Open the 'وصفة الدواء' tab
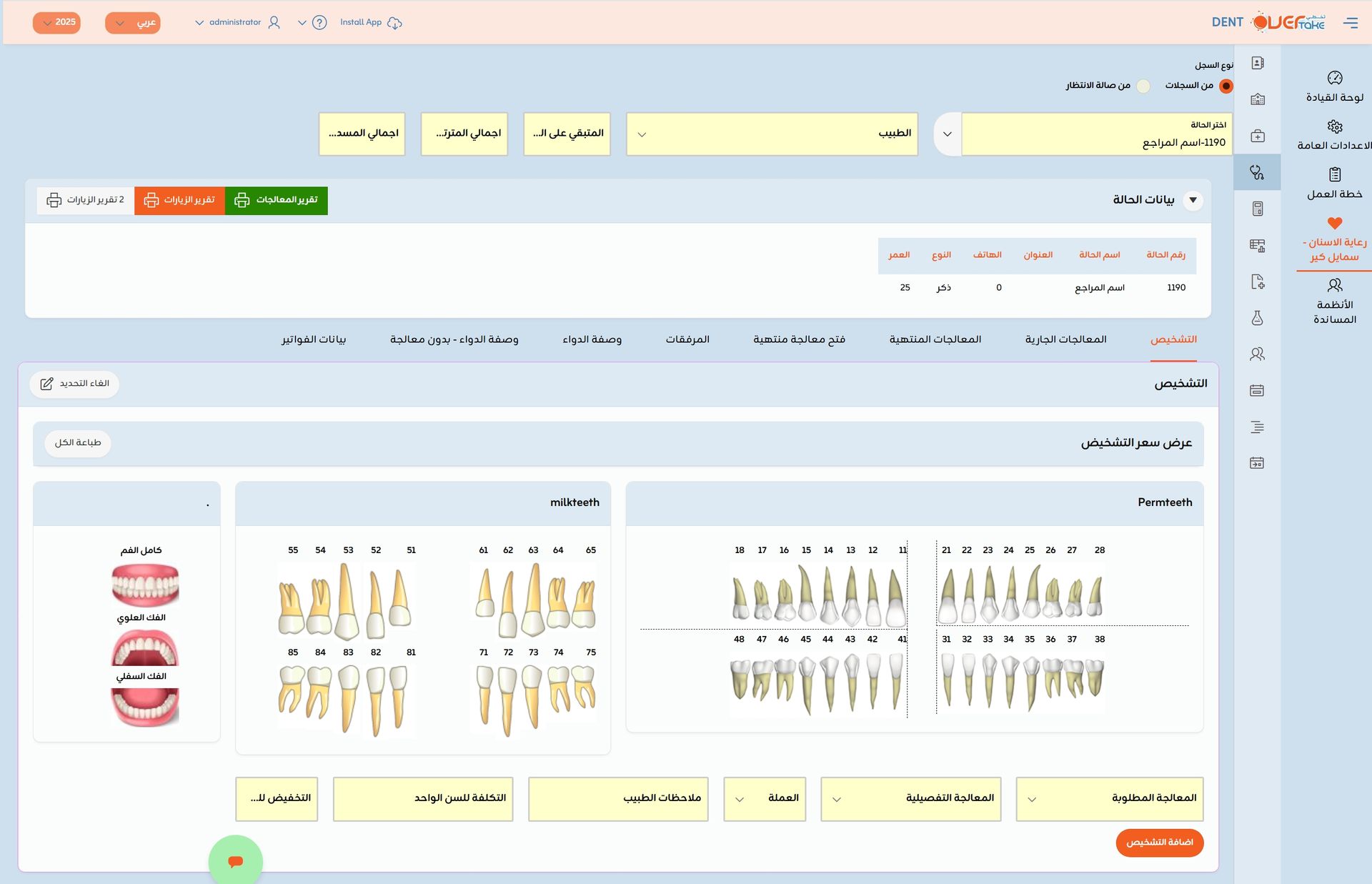 pyautogui.click(x=592, y=339)
